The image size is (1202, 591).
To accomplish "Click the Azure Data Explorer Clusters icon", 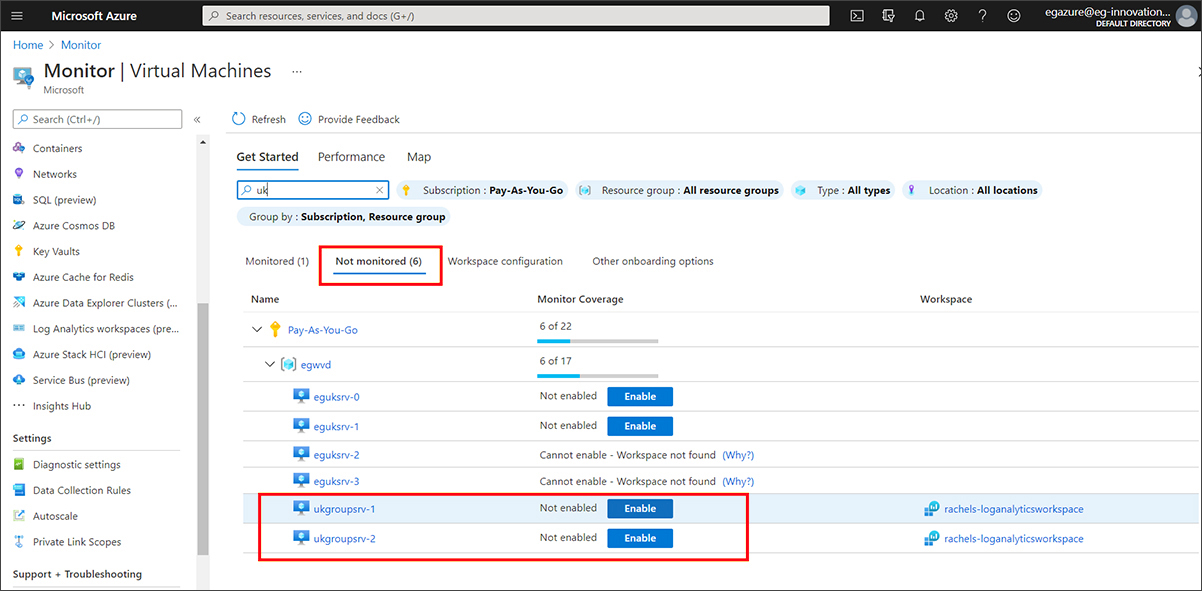I will [x=19, y=303].
